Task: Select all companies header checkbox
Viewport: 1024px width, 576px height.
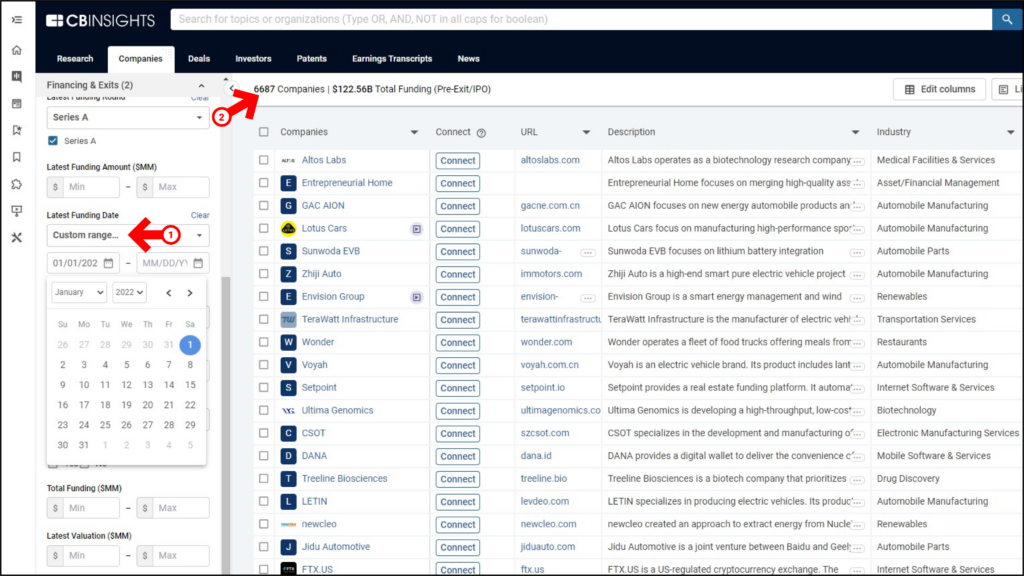Action: point(264,132)
